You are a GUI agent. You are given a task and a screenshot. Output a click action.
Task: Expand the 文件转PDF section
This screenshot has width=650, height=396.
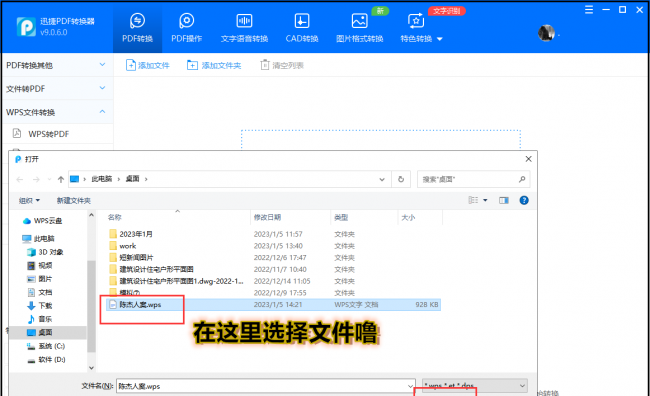(x=56, y=88)
